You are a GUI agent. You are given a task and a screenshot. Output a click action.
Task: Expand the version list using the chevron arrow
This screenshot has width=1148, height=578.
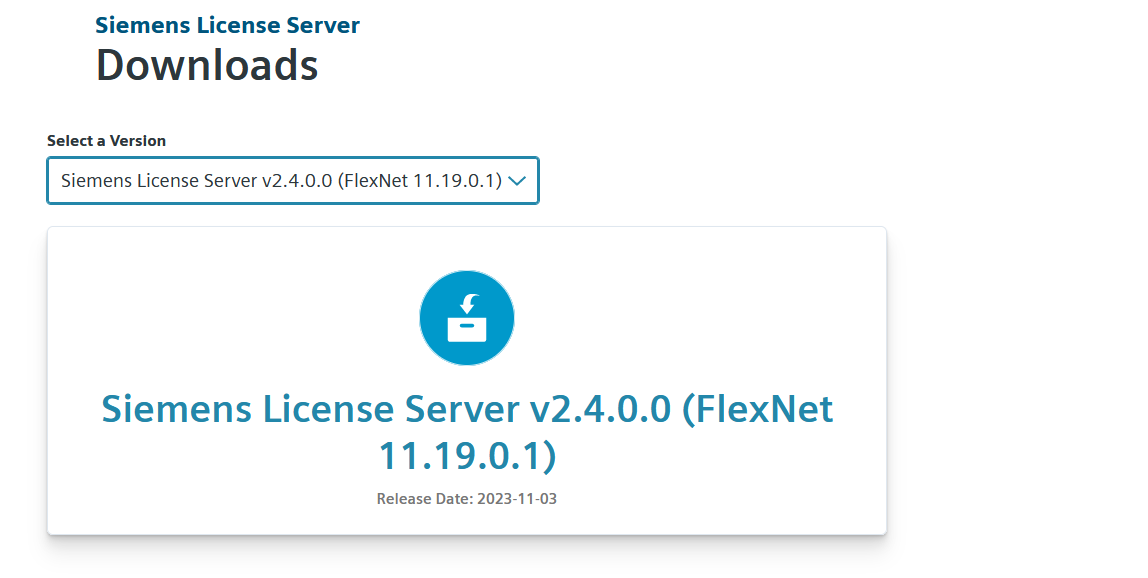(x=517, y=181)
